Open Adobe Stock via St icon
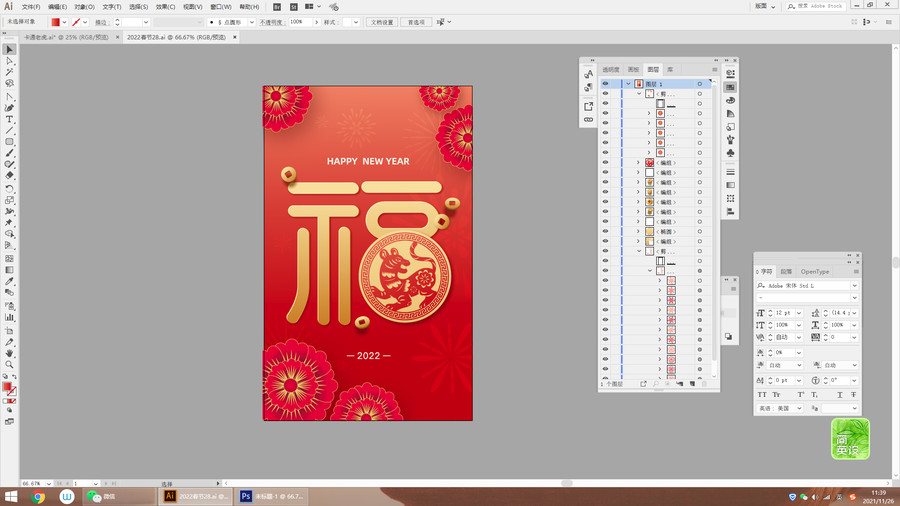Image resolution: width=900 pixels, height=506 pixels. [x=293, y=7]
